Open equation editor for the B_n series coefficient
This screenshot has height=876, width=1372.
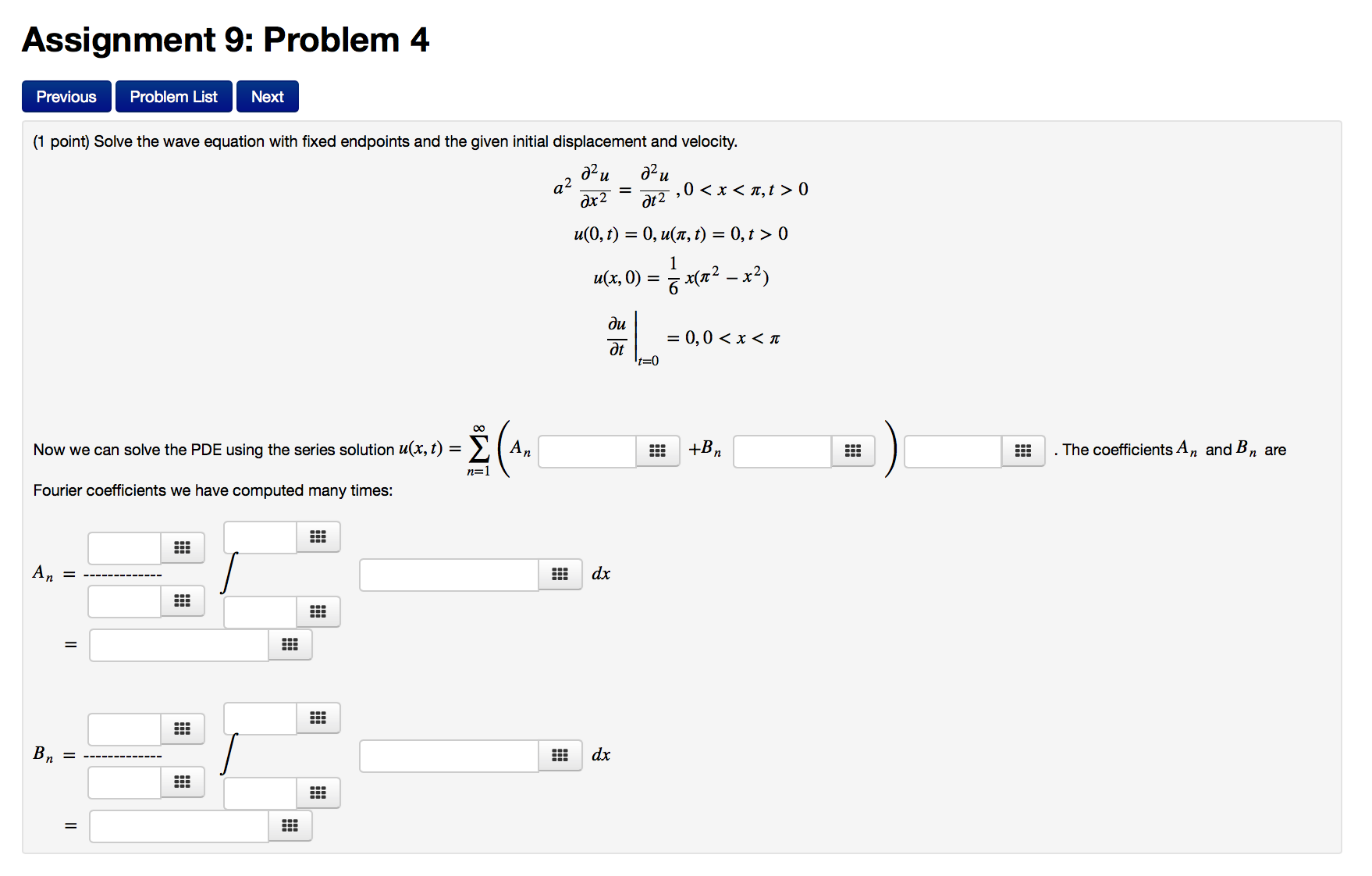coord(853,450)
